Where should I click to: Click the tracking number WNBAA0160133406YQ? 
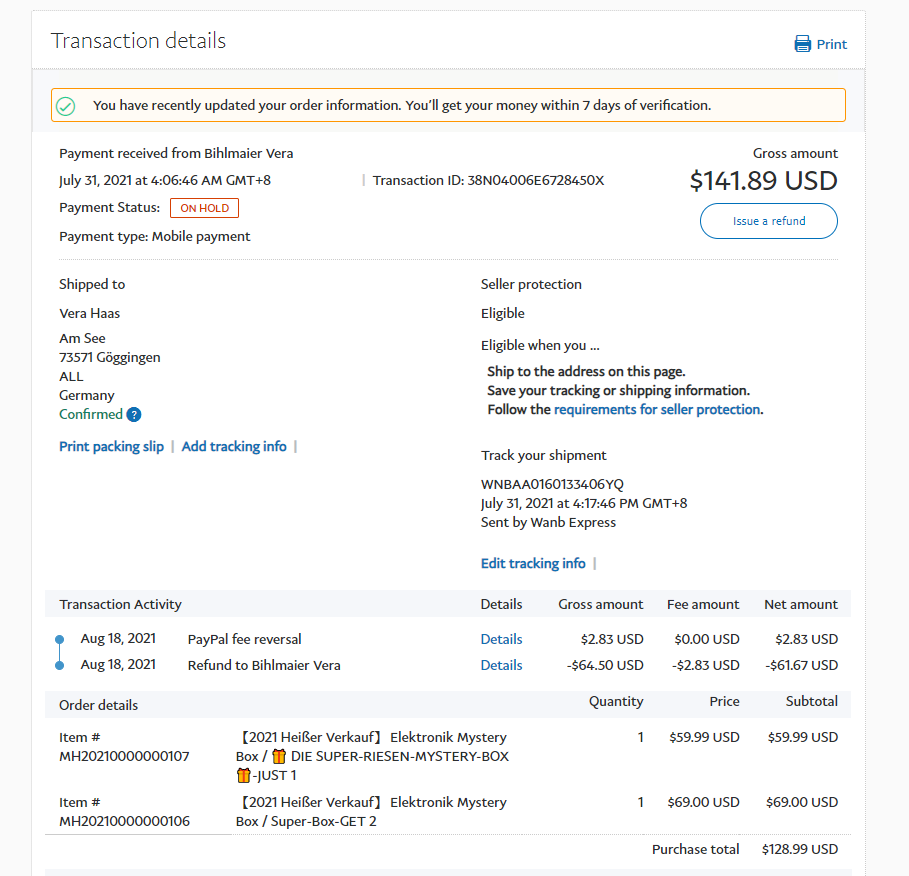tap(552, 484)
